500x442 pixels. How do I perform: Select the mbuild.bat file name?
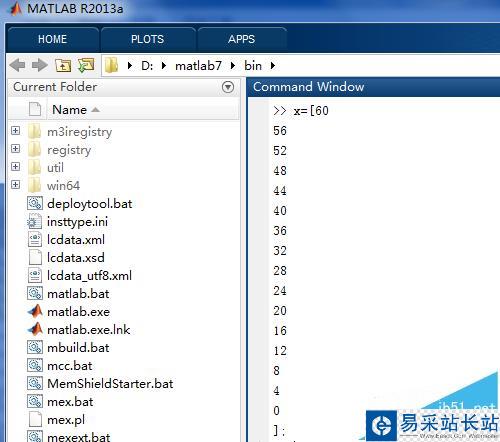pos(78,348)
